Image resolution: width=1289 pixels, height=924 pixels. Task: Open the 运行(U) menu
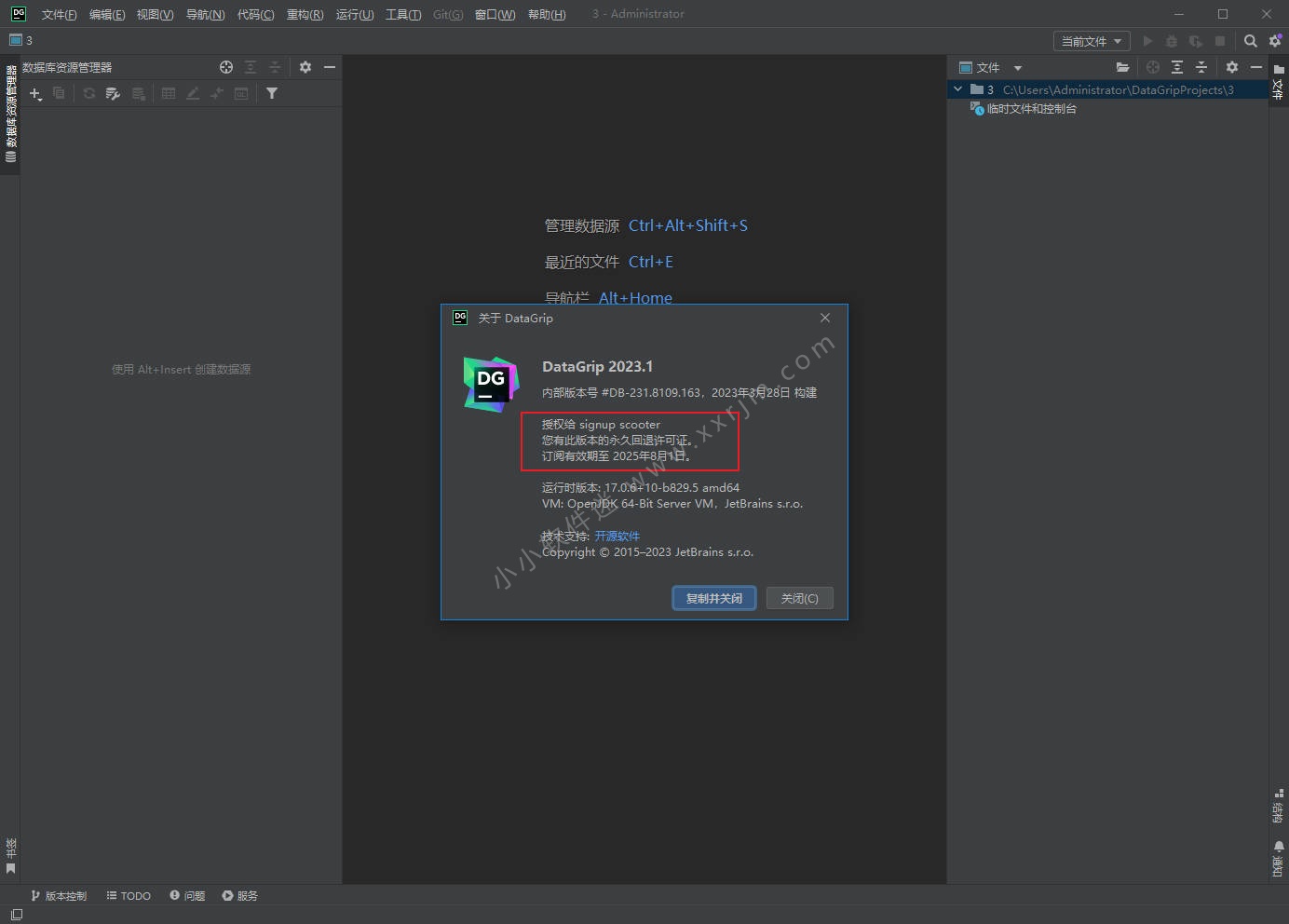point(355,14)
